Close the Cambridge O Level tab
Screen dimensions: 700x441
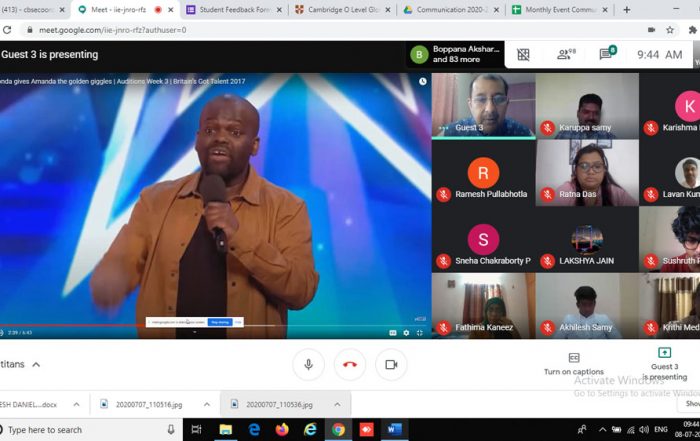pyautogui.click(x=388, y=9)
